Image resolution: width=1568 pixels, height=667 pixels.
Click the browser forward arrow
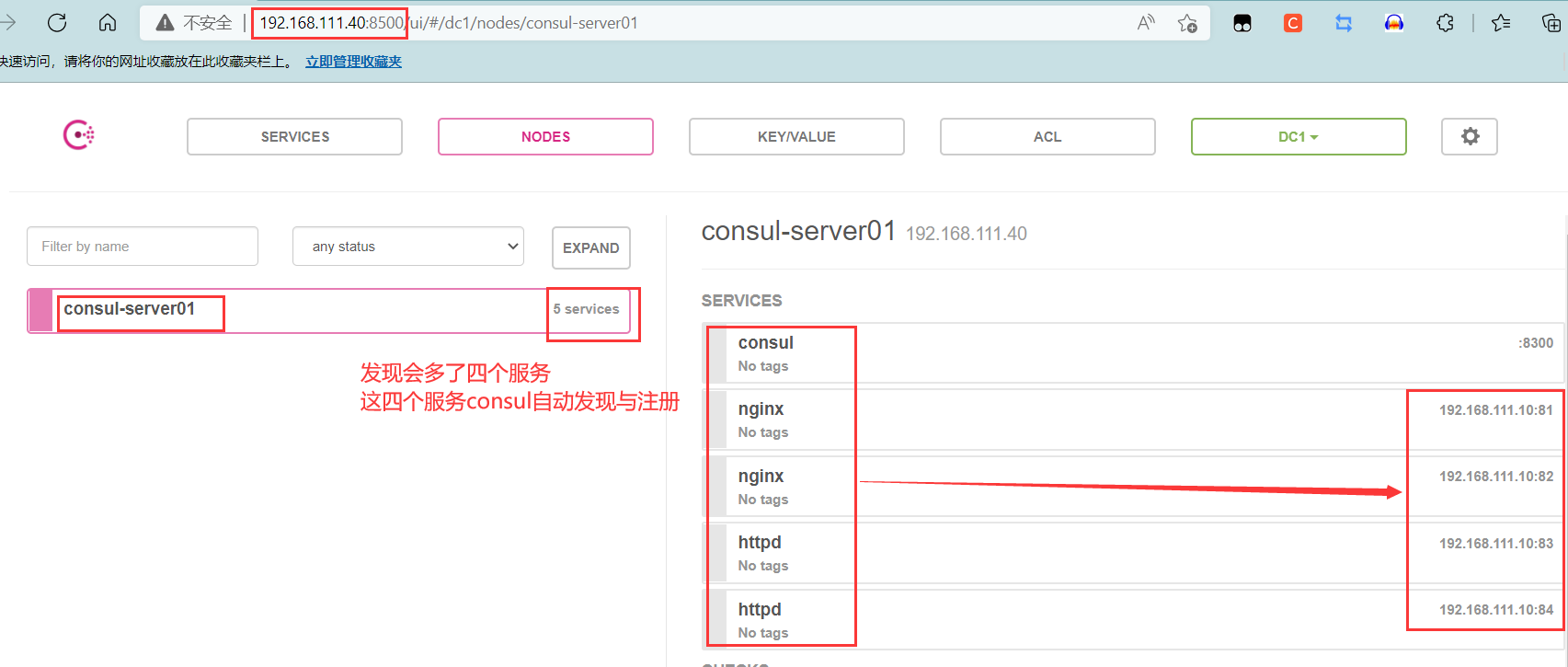tap(8, 23)
